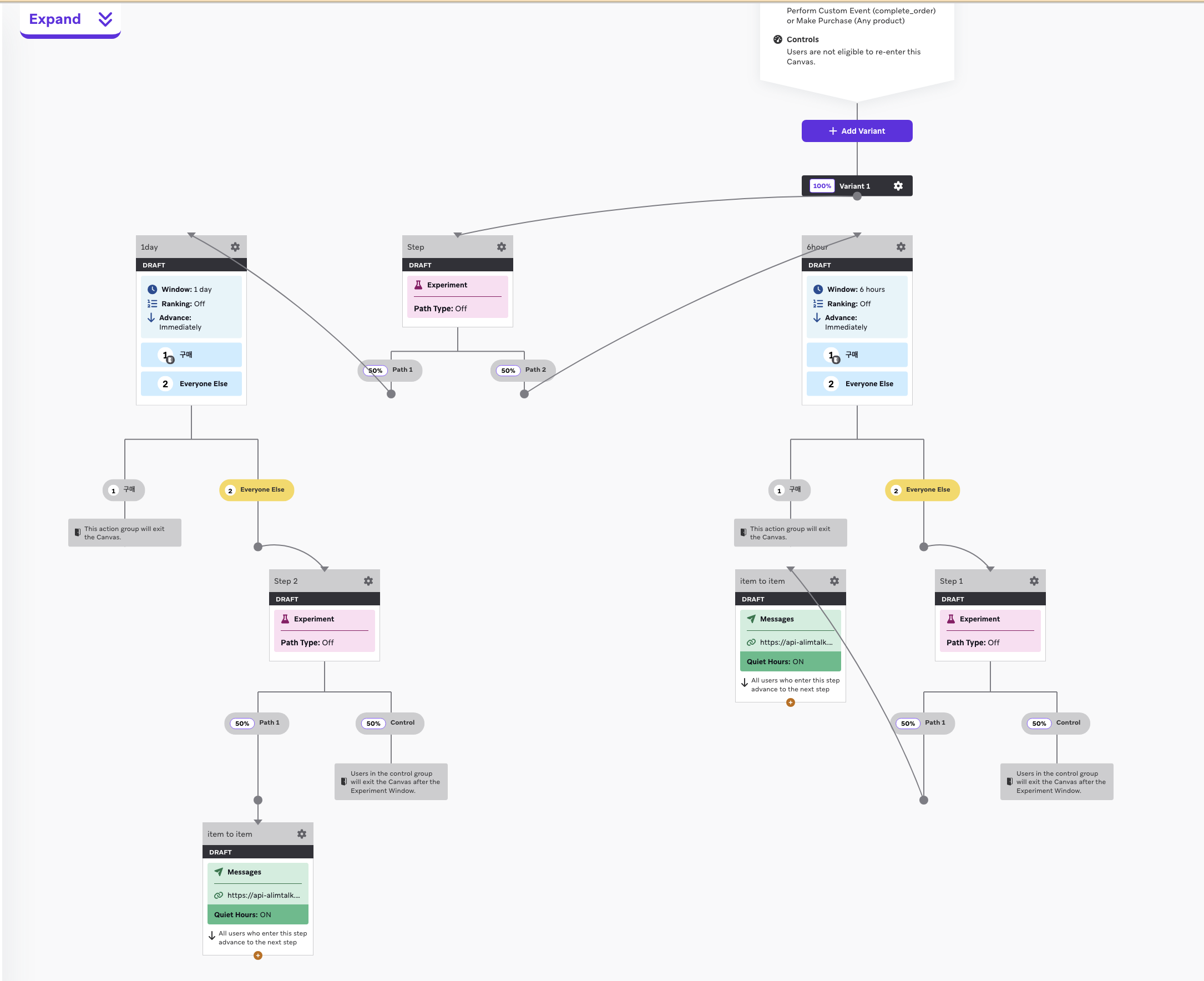Click 50% Control pill under Step 2
Image resolution: width=1204 pixels, height=981 pixels.
[x=390, y=723]
